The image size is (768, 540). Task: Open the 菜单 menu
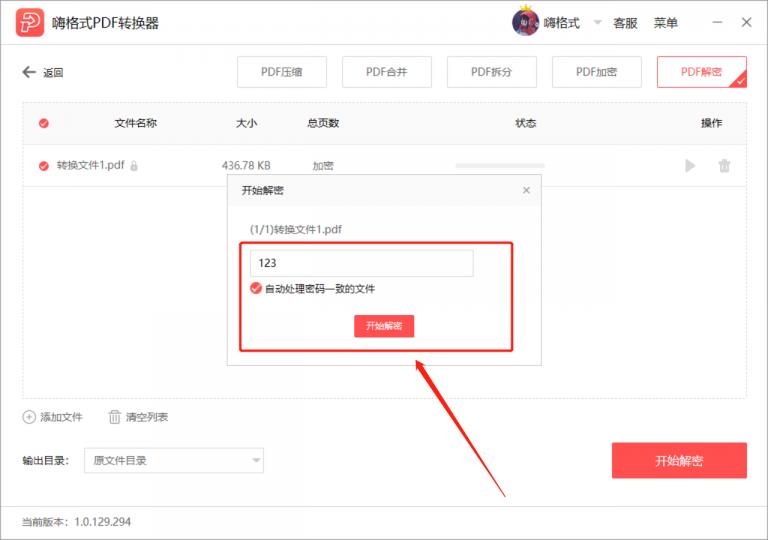666,23
